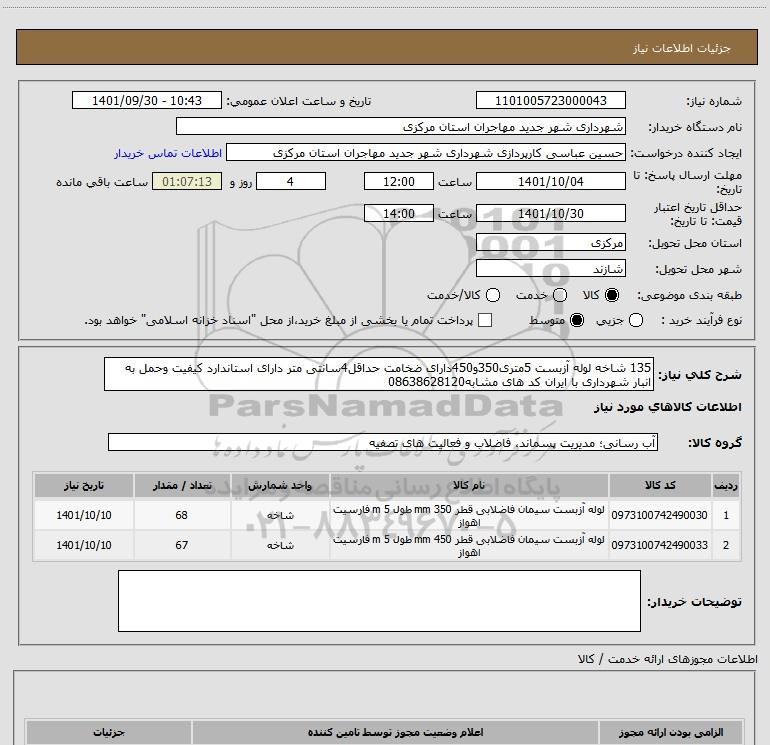Image resolution: width=770 pixels, height=745 pixels.
Task: Click delivery city field شازند
Action: 550,268
